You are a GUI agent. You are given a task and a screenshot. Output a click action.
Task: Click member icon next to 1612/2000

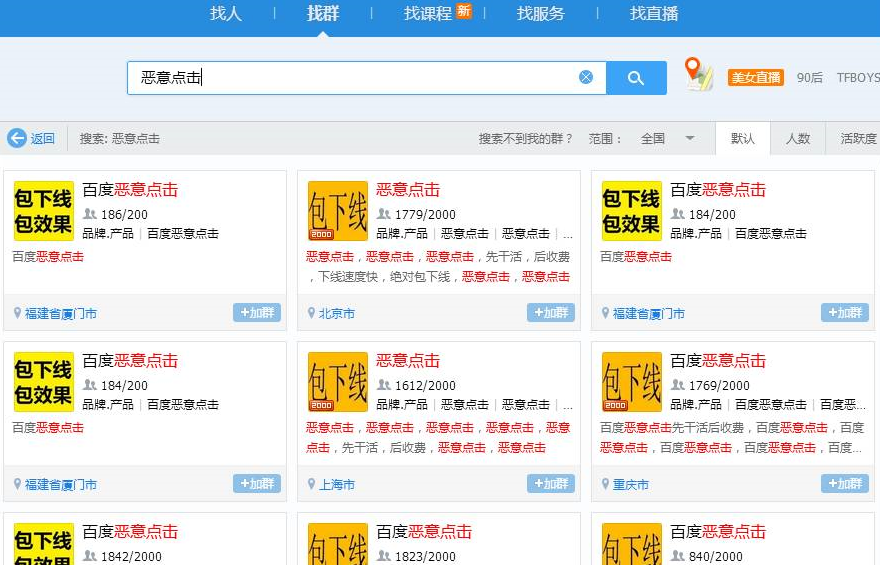tap(384, 385)
